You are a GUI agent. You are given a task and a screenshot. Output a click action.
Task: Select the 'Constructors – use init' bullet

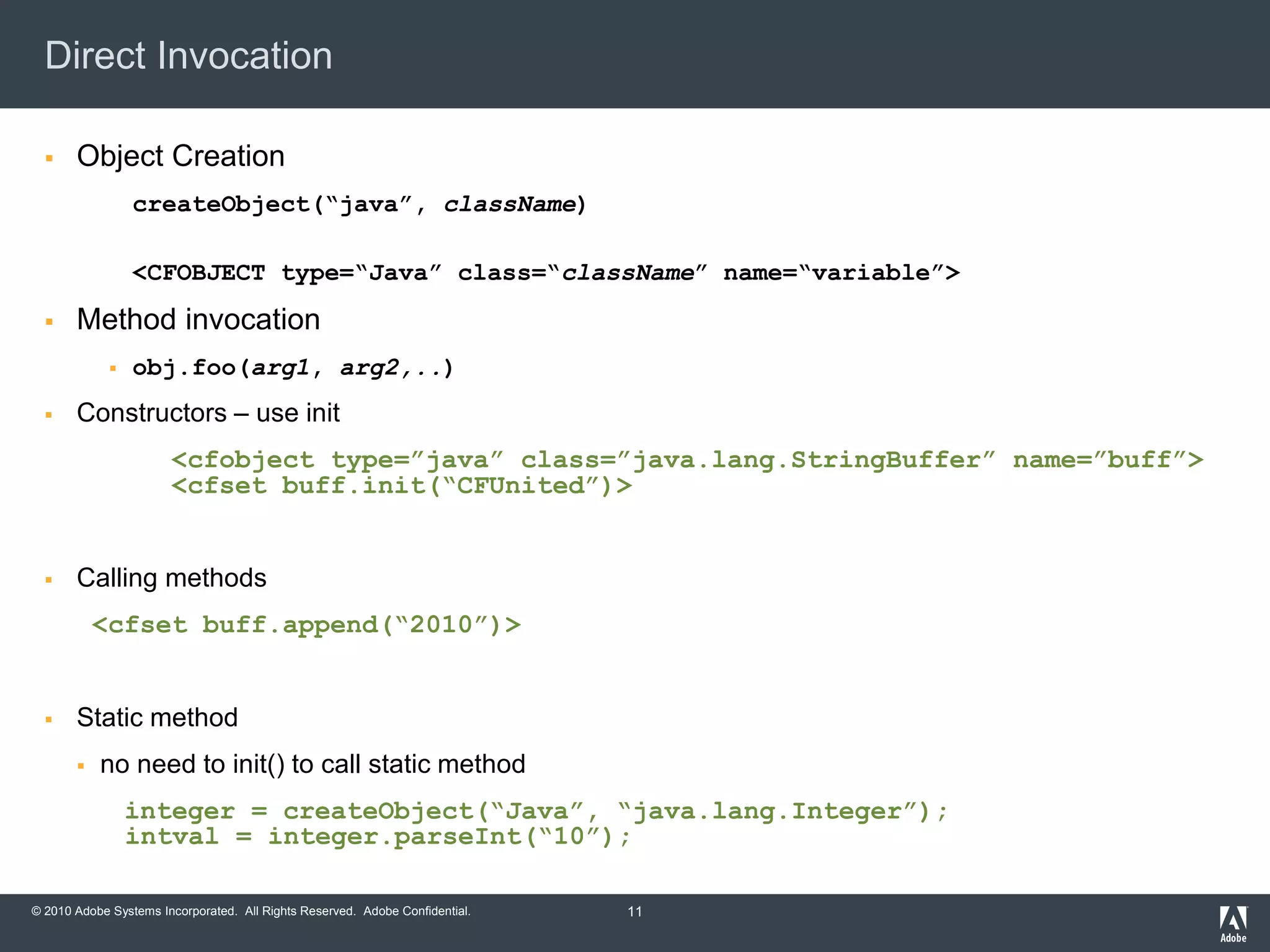208,413
